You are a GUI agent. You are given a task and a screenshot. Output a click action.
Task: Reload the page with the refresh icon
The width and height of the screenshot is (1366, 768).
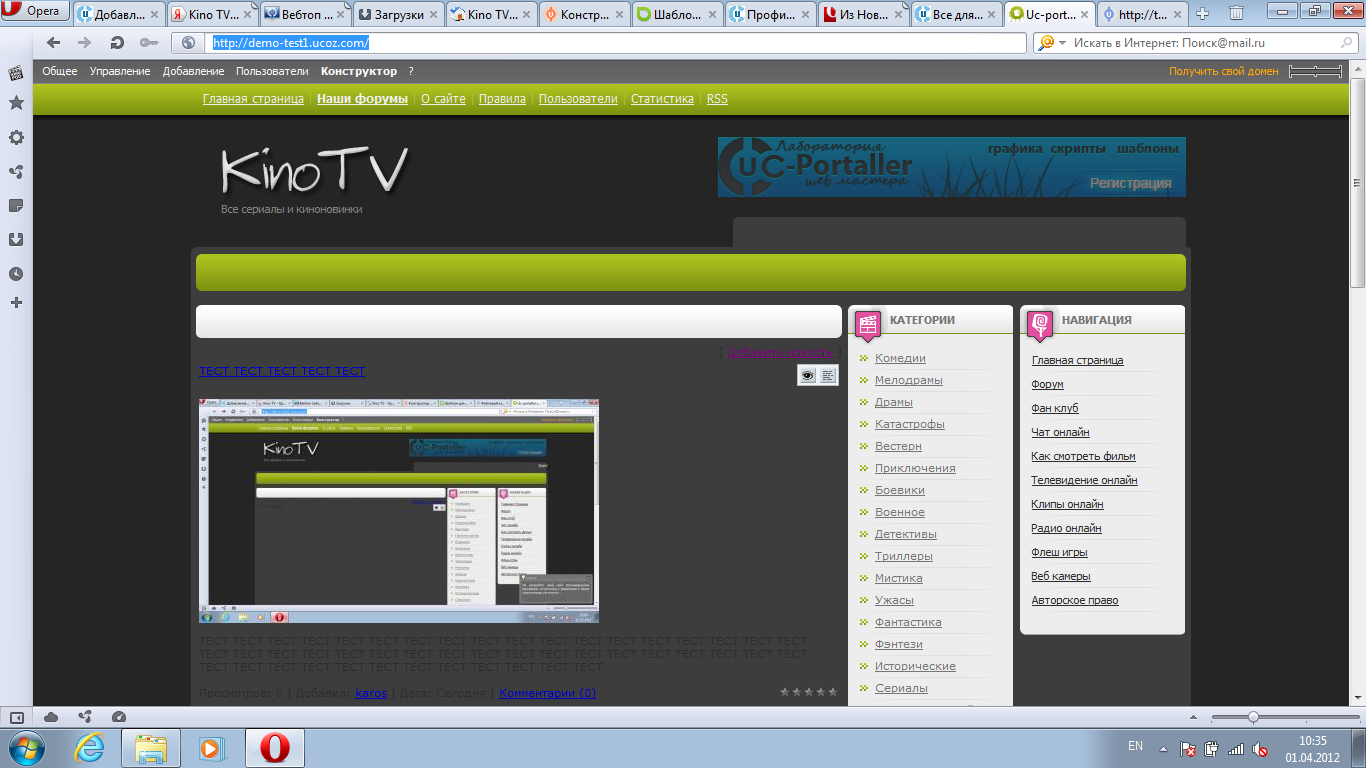click(117, 43)
